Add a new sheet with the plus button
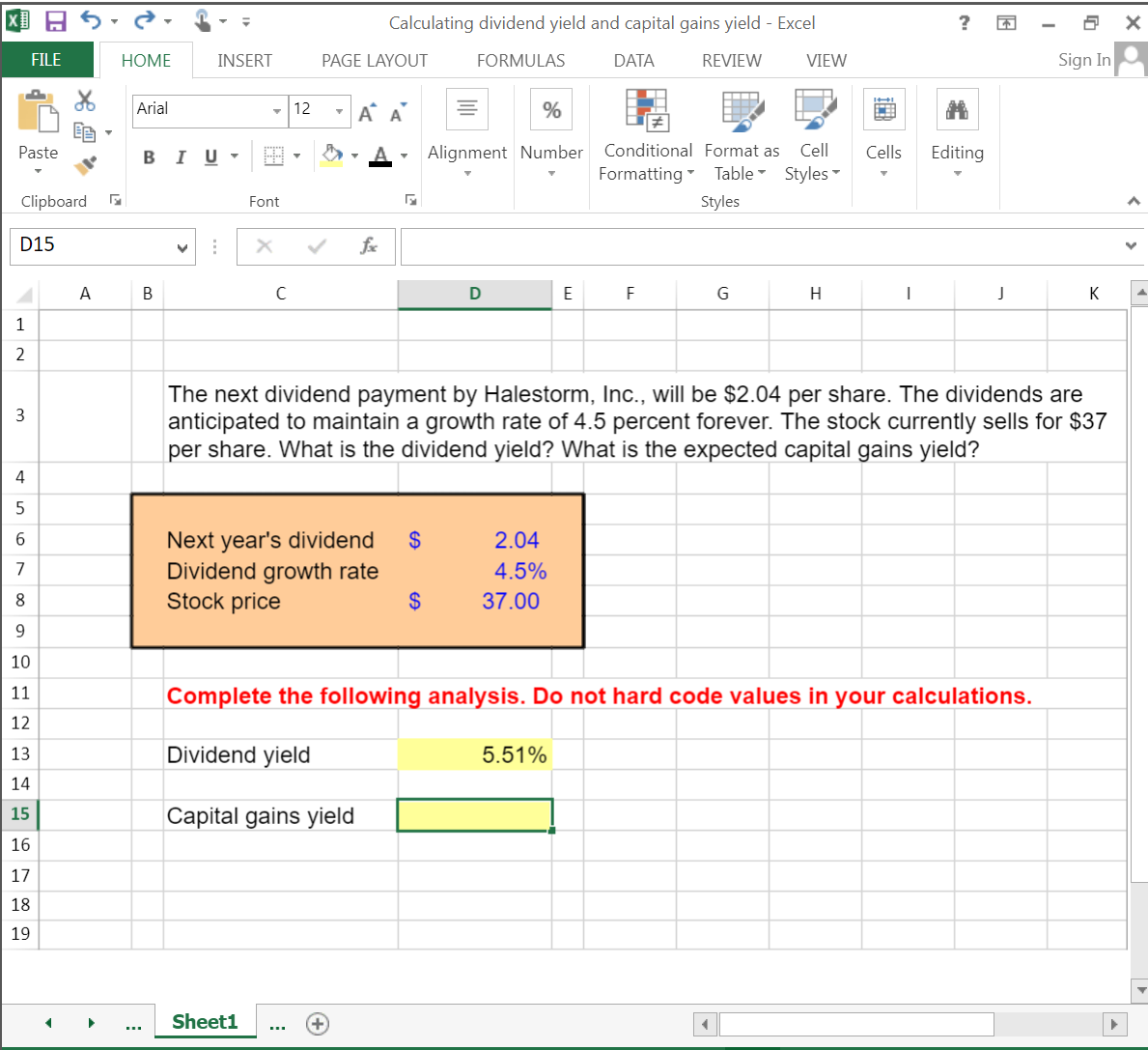The height and width of the screenshot is (1050, 1148). coord(318,1024)
